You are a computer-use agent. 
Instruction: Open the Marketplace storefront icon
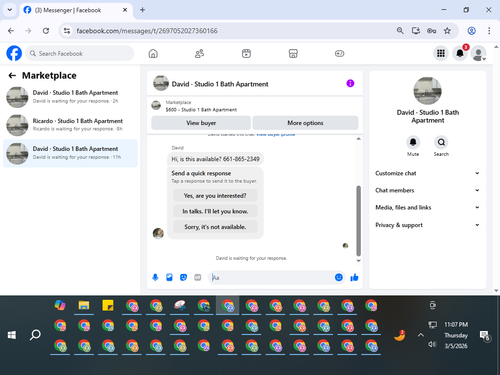pos(293,53)
